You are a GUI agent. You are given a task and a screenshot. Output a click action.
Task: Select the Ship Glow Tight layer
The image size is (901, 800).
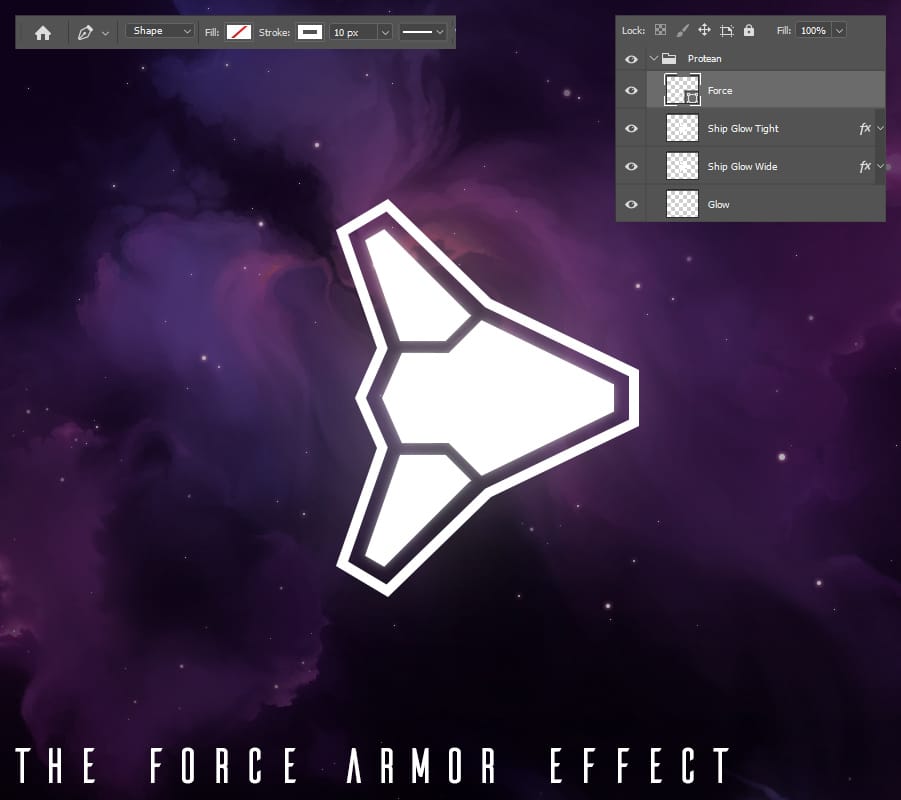click(743, 129)
